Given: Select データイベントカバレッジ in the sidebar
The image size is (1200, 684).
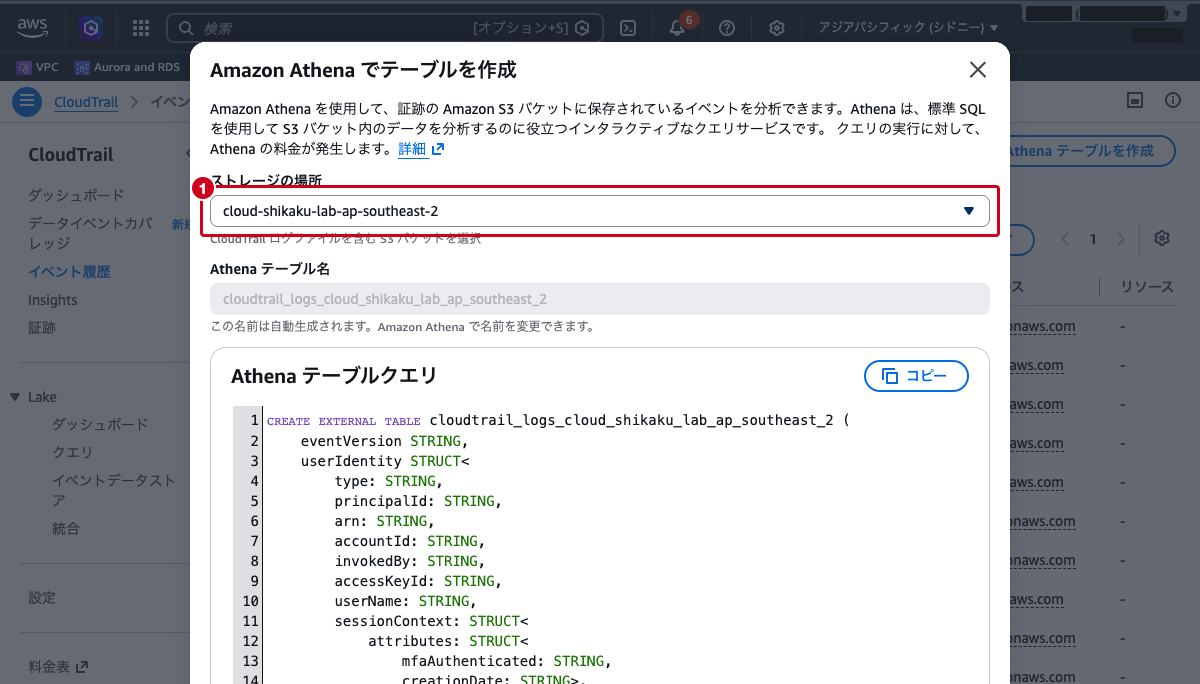Looking at the screenshot, I should click(x=91, y=233).
